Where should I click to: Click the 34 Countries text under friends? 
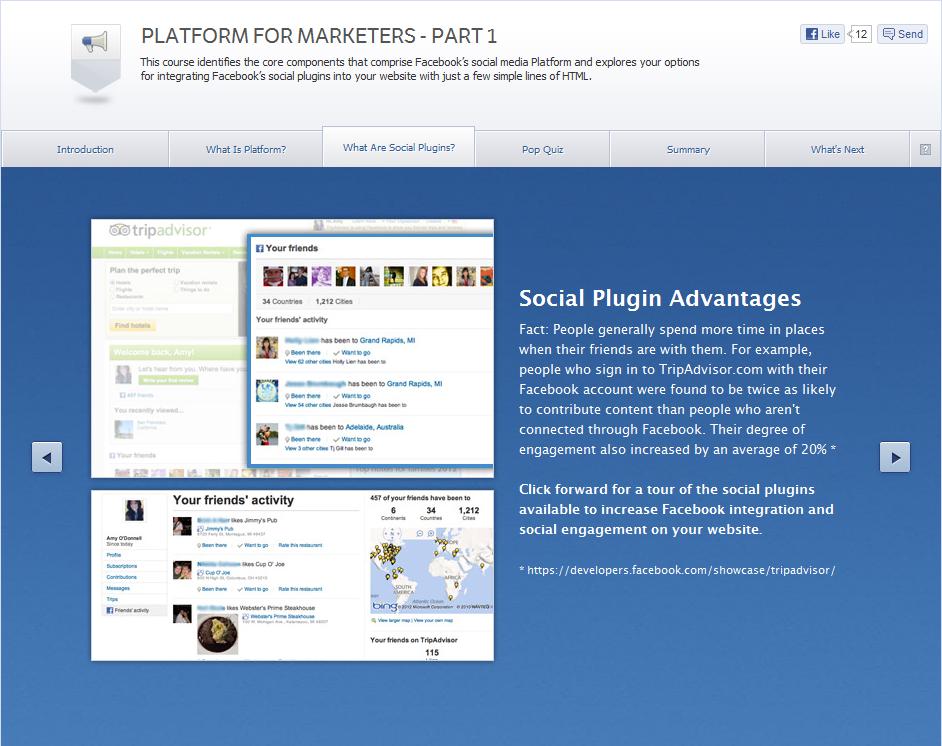pyautogui.click(x=282, y=302)
